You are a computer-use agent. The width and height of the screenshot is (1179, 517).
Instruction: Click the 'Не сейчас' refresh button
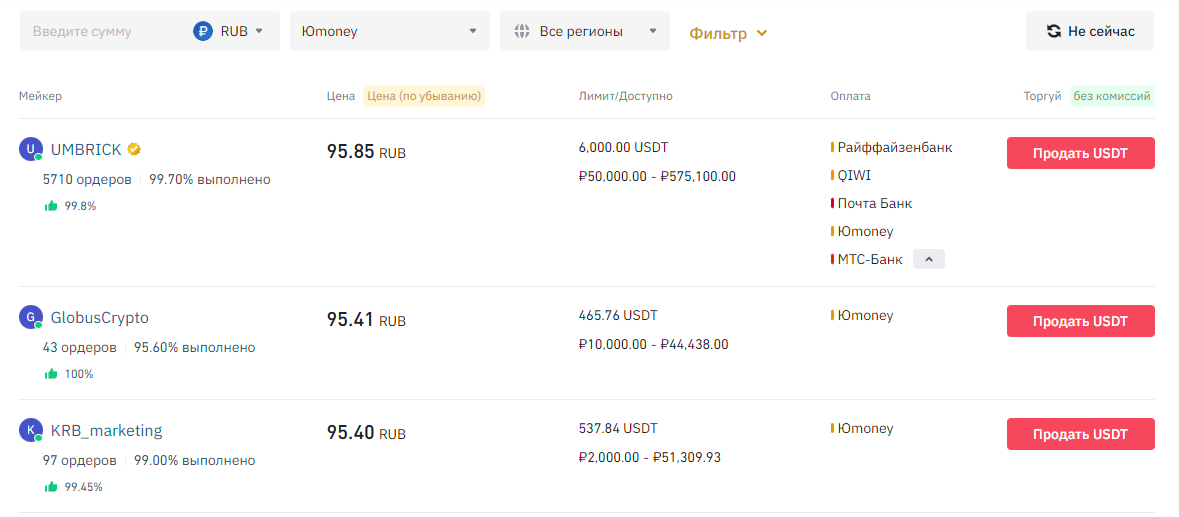tap(1090, 31)
